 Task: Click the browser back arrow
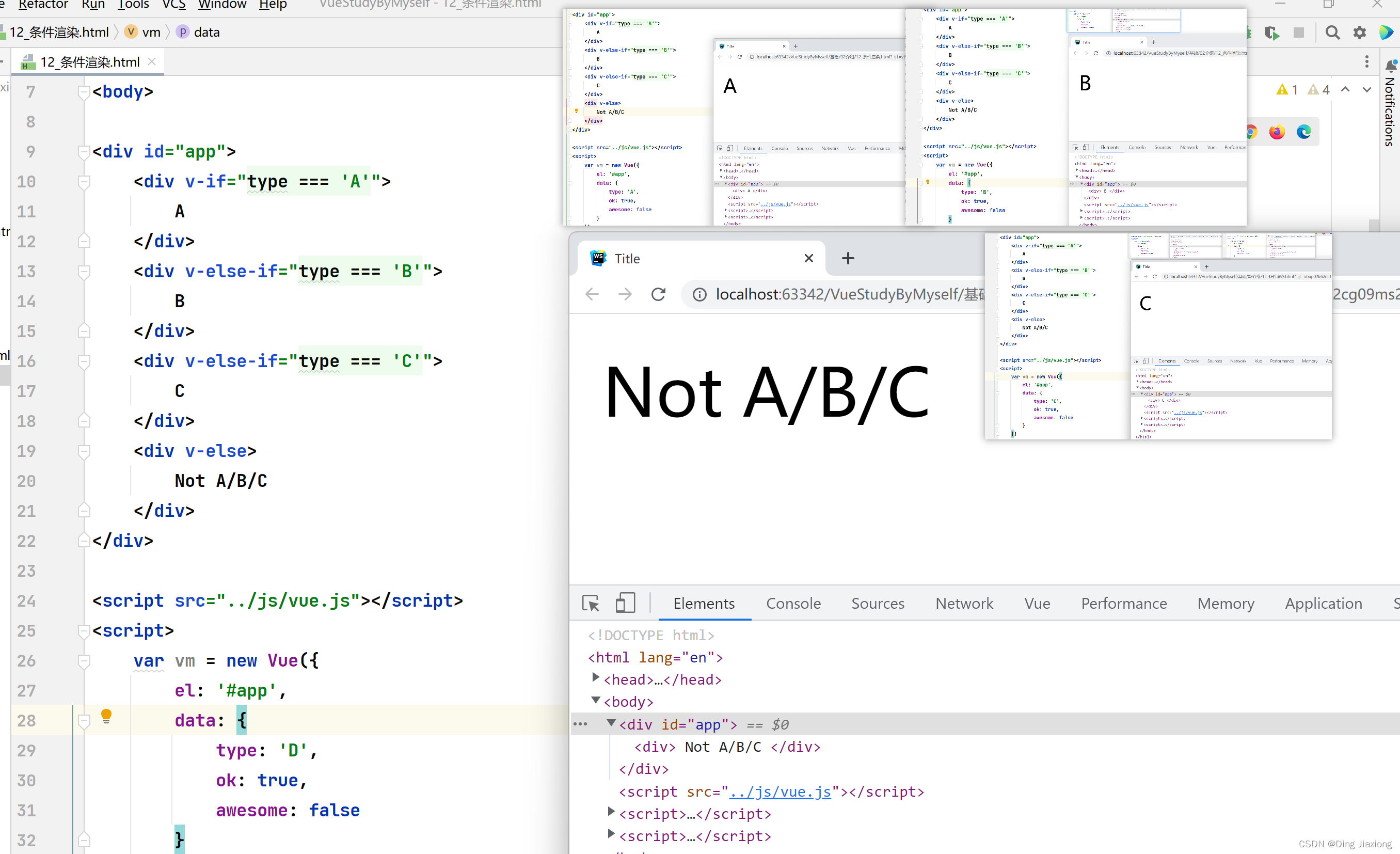point(592,294)
